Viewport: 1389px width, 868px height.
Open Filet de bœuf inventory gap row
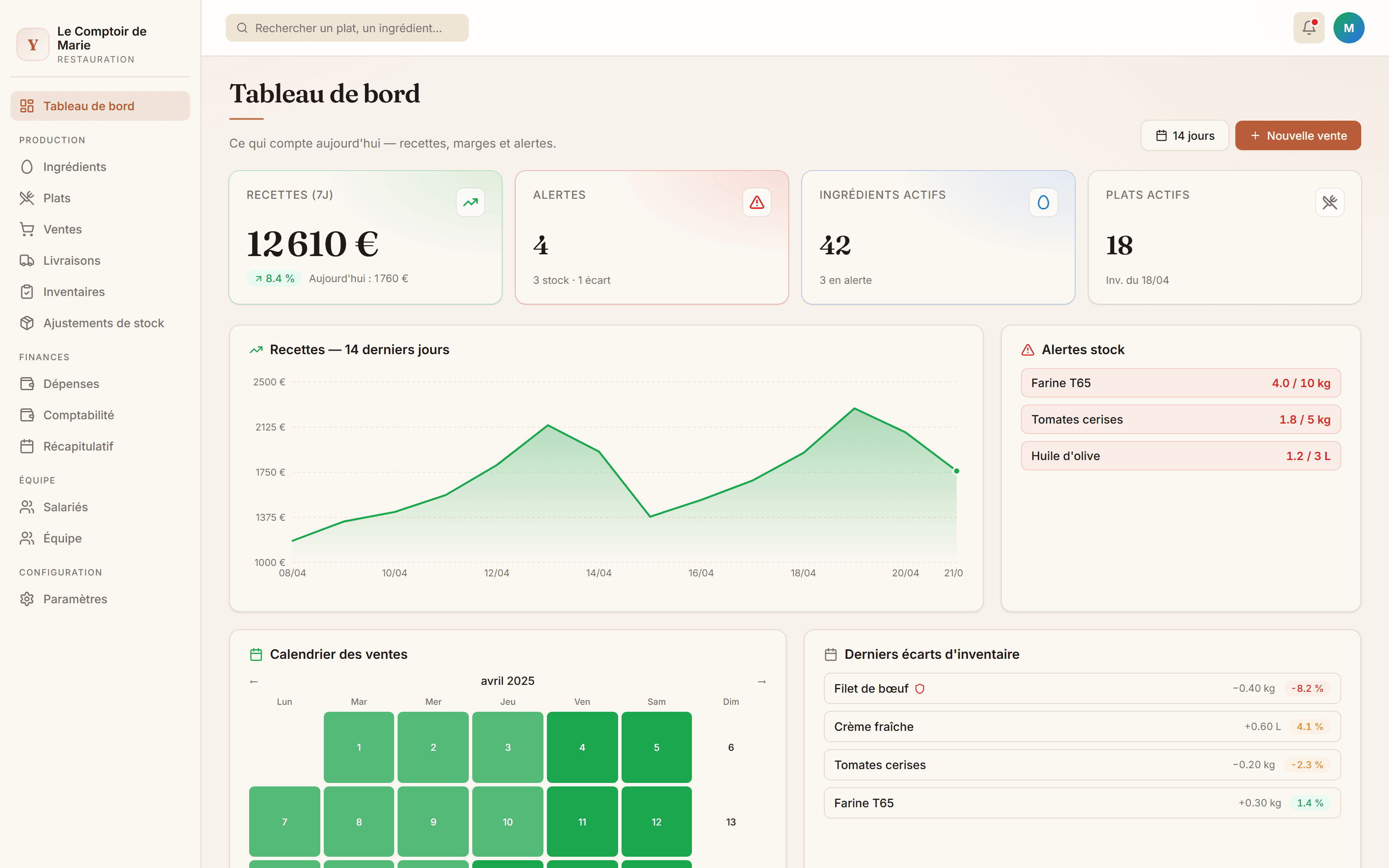tap(1082, 689)
